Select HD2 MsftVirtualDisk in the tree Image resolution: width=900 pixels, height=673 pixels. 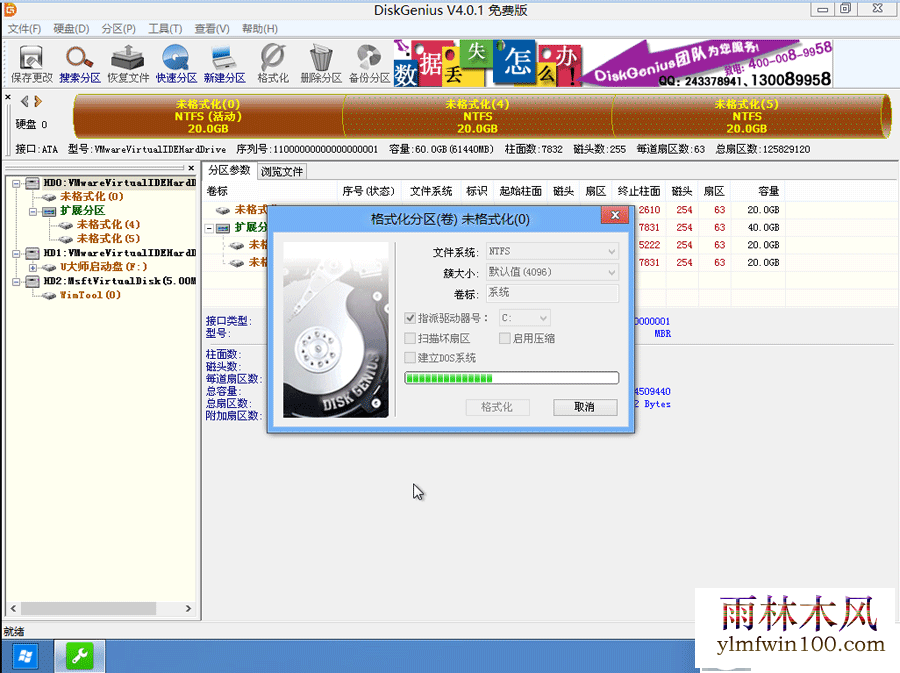(x=119, y=281)
